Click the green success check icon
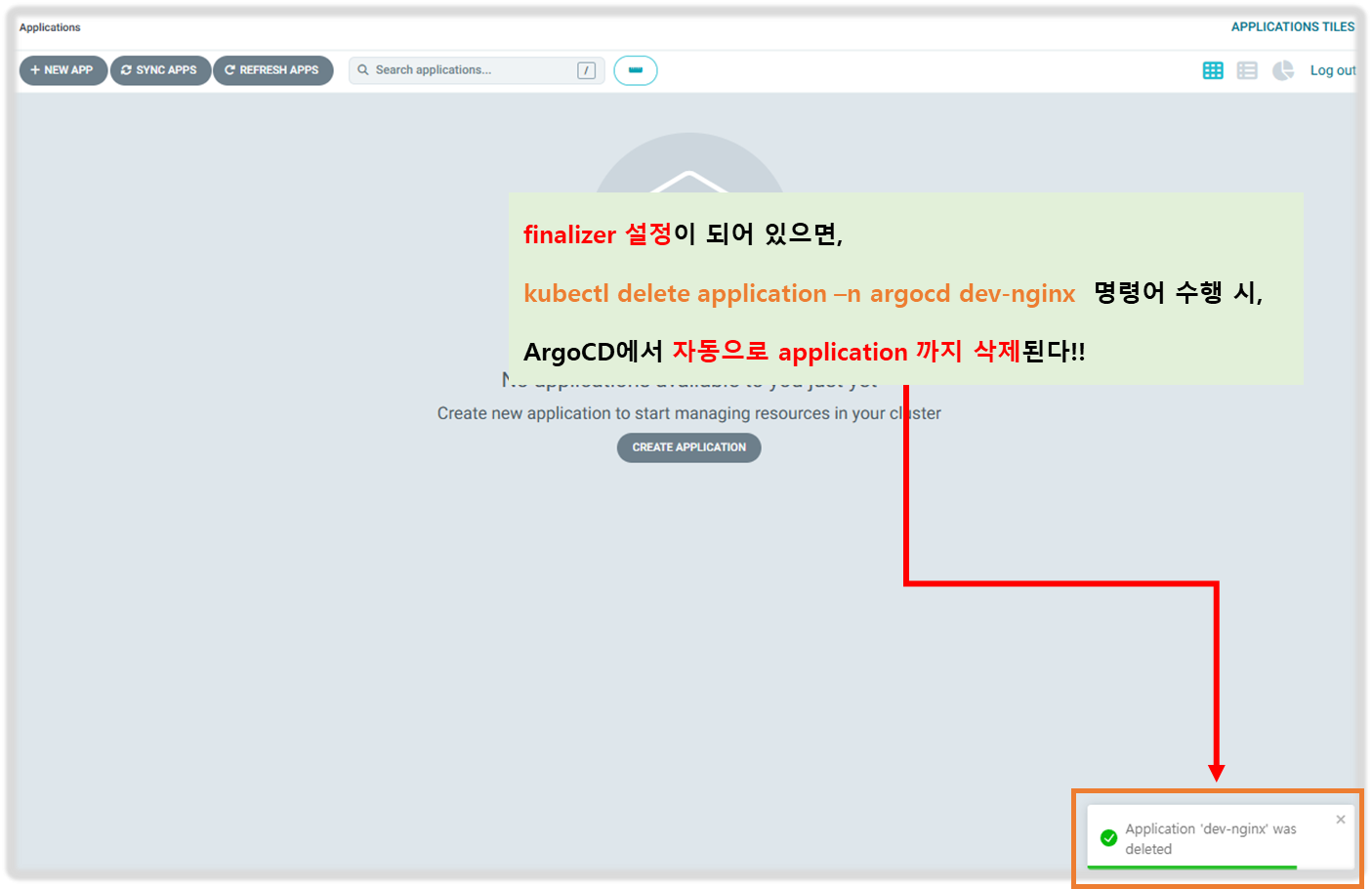 pos(1108,838)
